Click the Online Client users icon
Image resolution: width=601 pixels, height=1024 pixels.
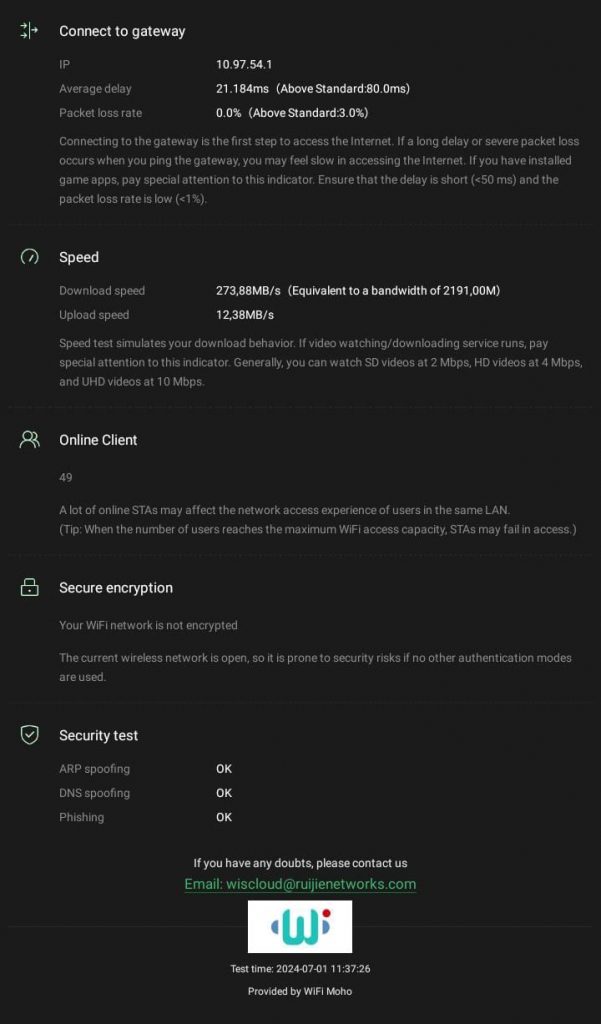(29, 440)
